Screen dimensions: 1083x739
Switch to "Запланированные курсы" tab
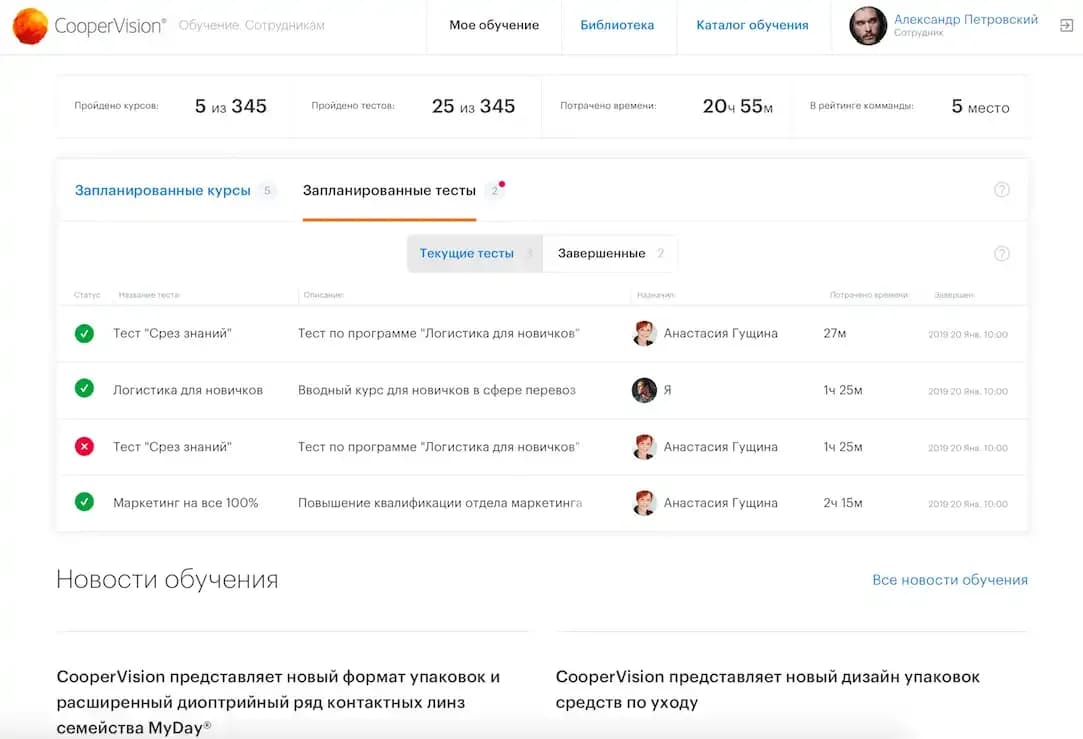[163, 190]
